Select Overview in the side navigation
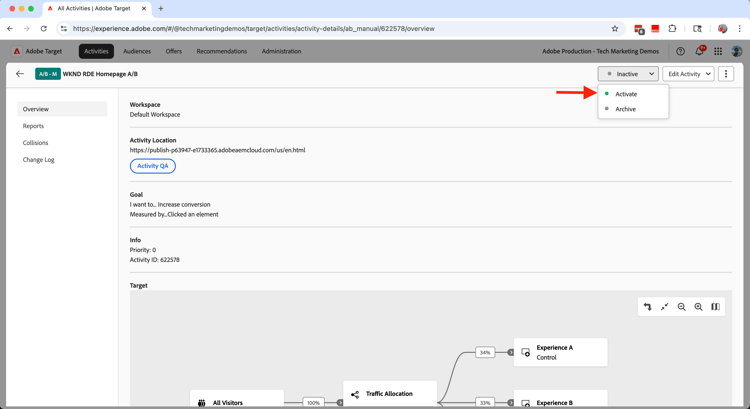This screenshot has height=409, width=750. coord(62,109)
